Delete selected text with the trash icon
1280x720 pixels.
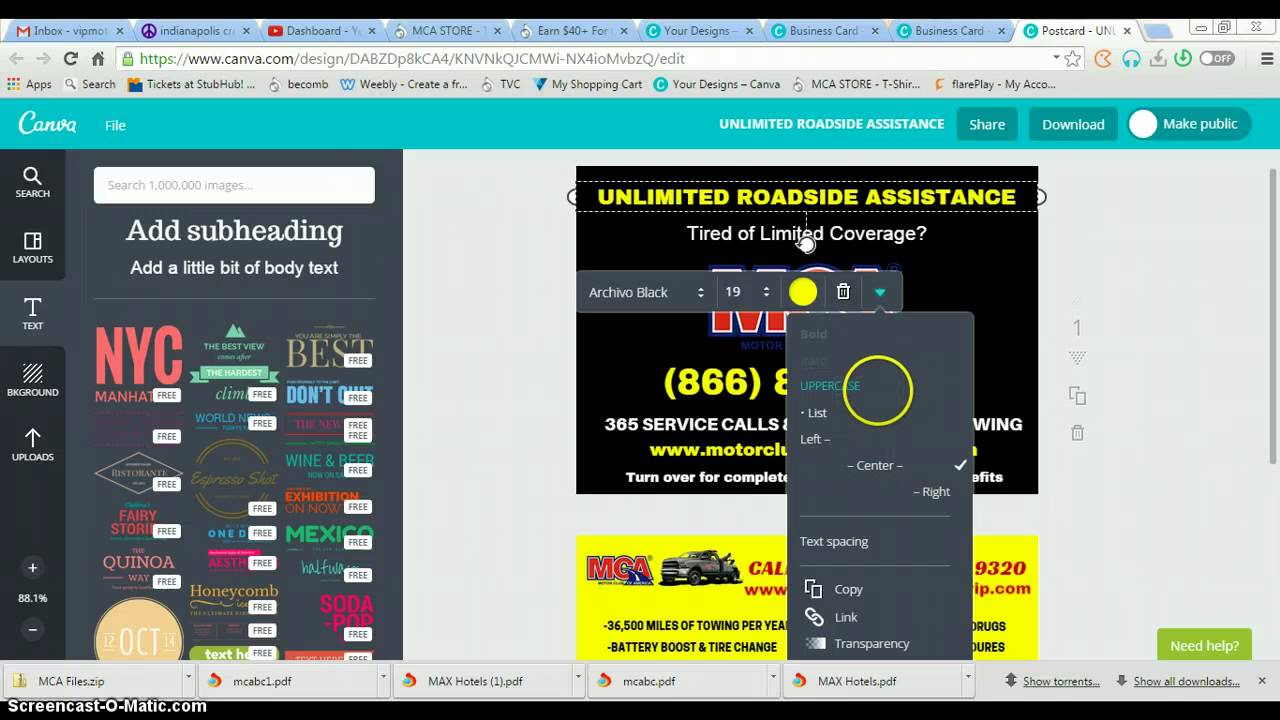(843, 292)
